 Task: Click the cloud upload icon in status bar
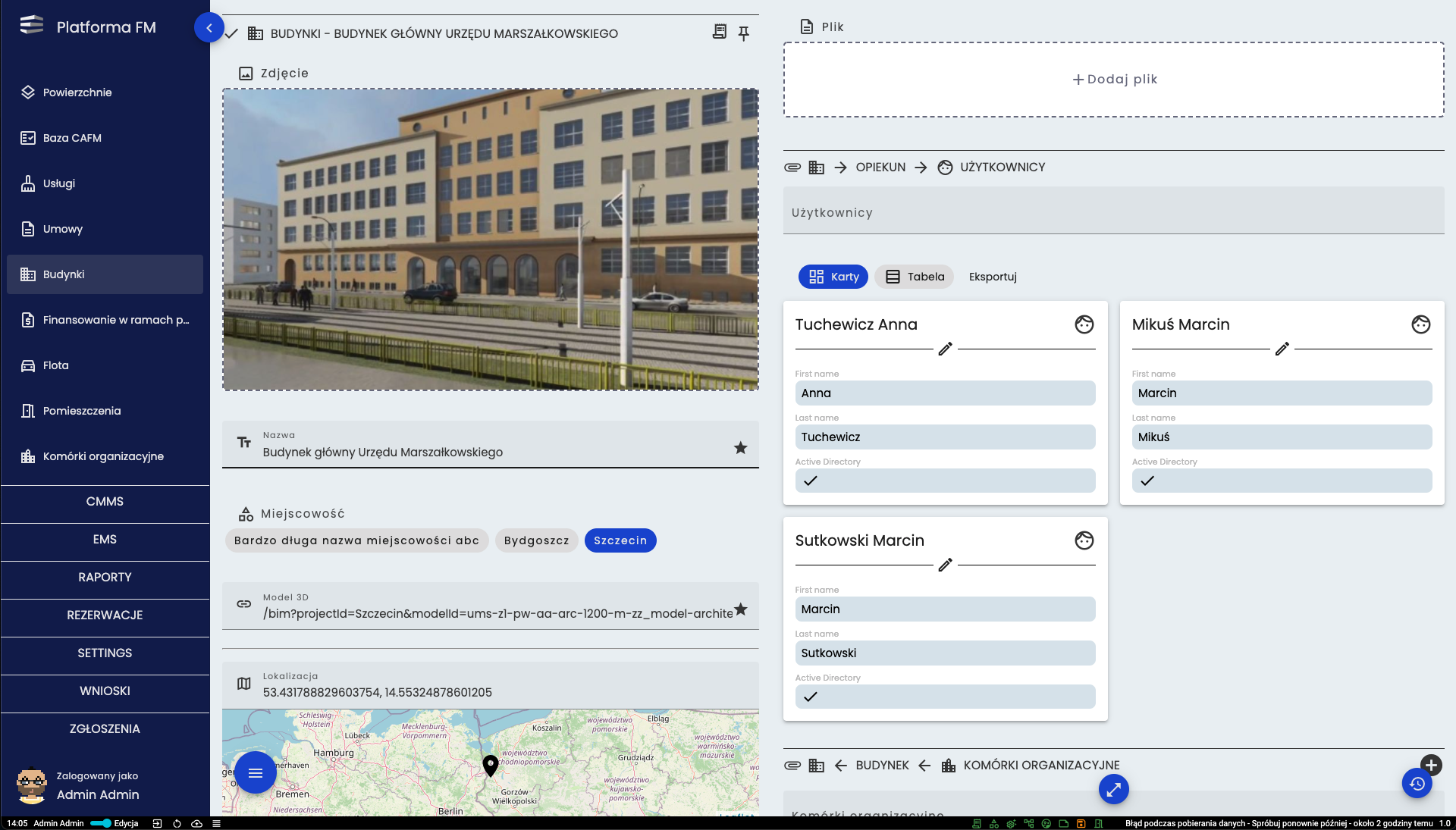point(196,823)
